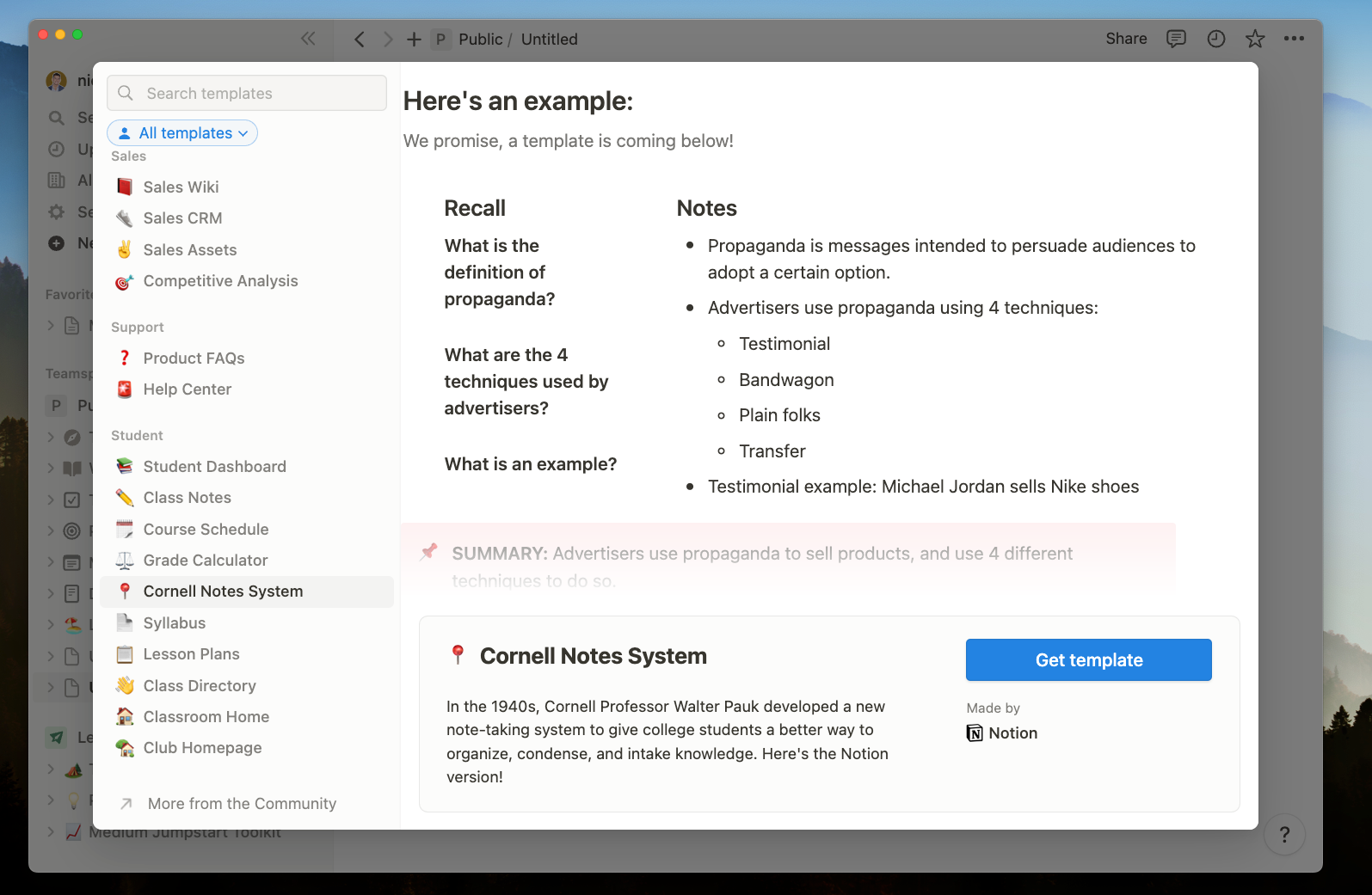Click the Public breadcrumb

[480, 40]
